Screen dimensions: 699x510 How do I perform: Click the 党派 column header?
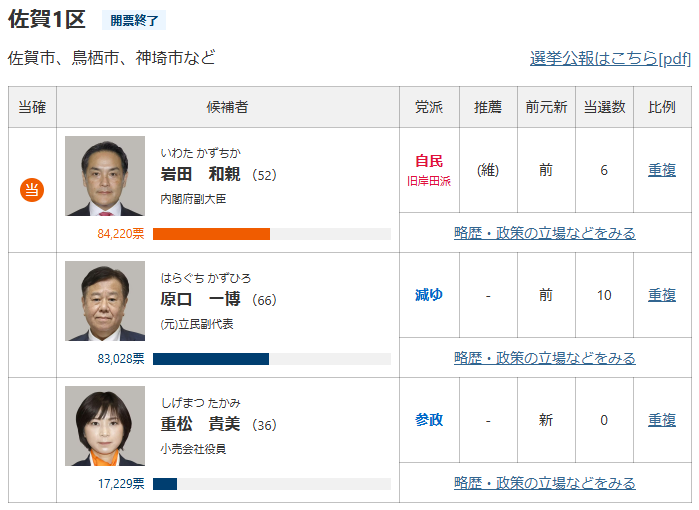point(429,107)
